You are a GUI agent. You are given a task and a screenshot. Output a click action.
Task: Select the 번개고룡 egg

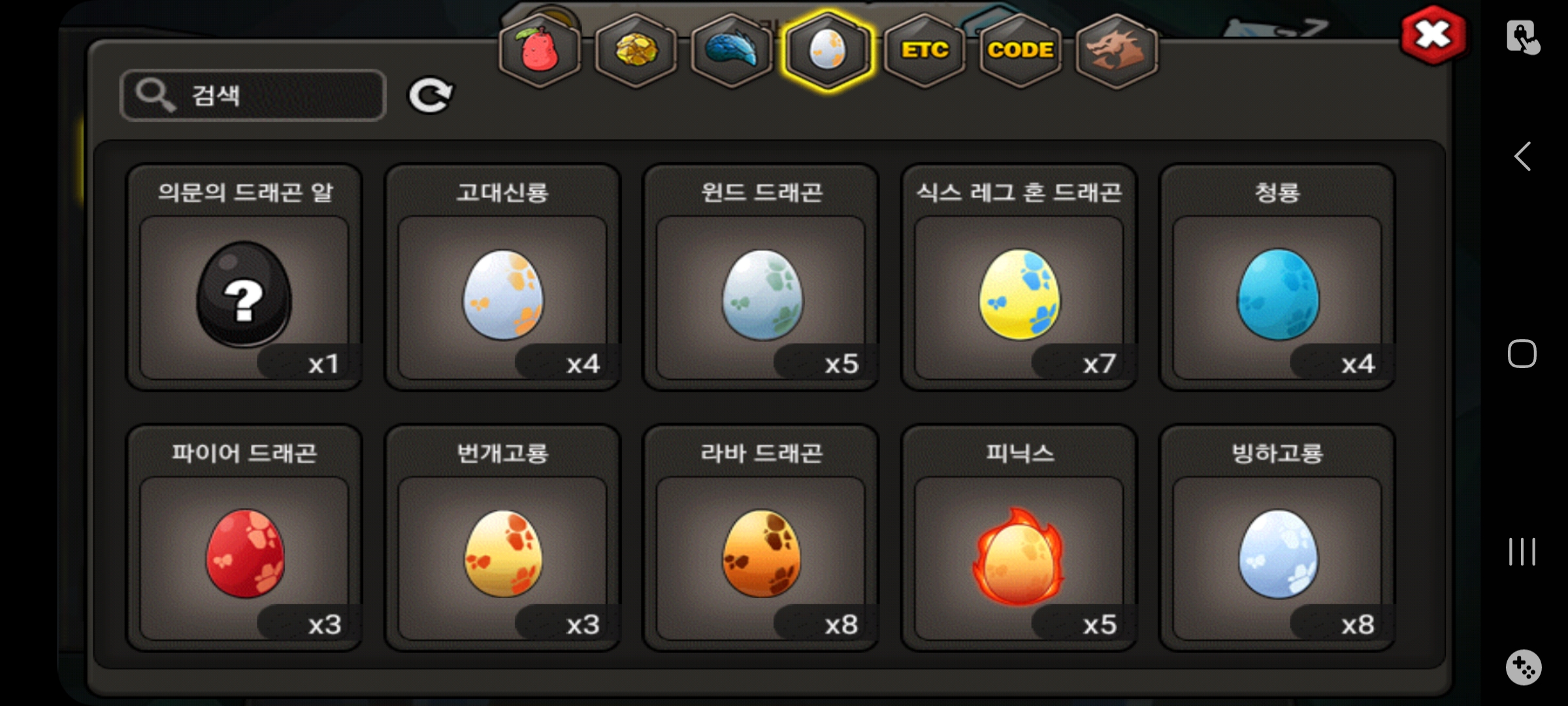pyautogui.click(x=502, y=538)
